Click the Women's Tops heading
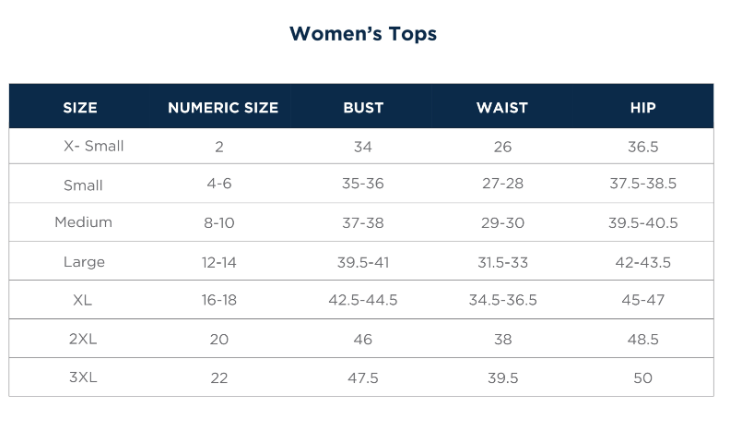Image resolution: width=732 pixels, height=427 pixels. click(363, 34)
